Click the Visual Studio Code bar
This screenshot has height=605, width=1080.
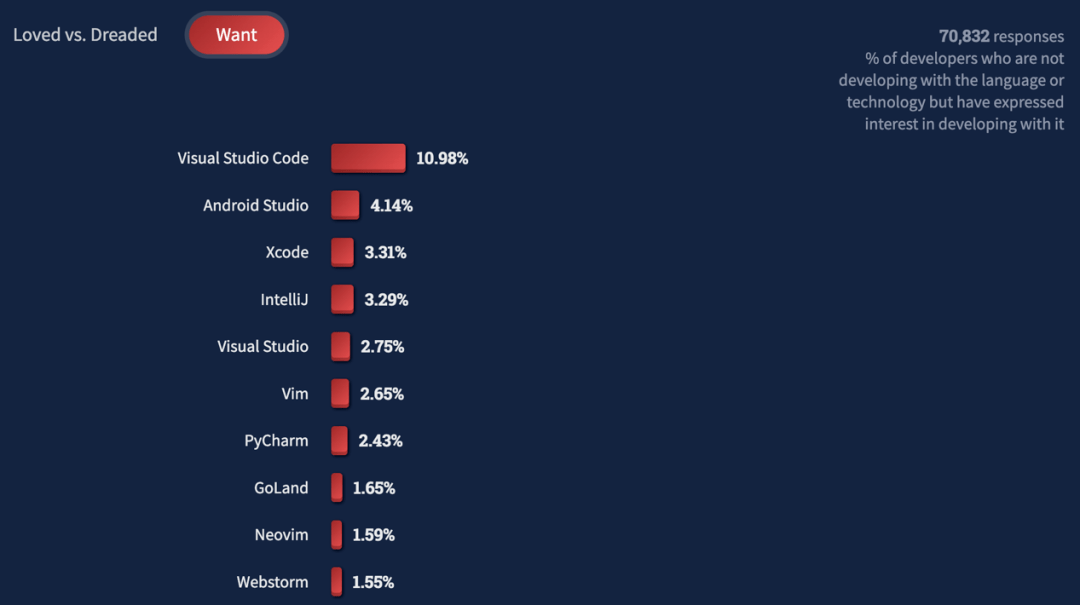[368, 158]
